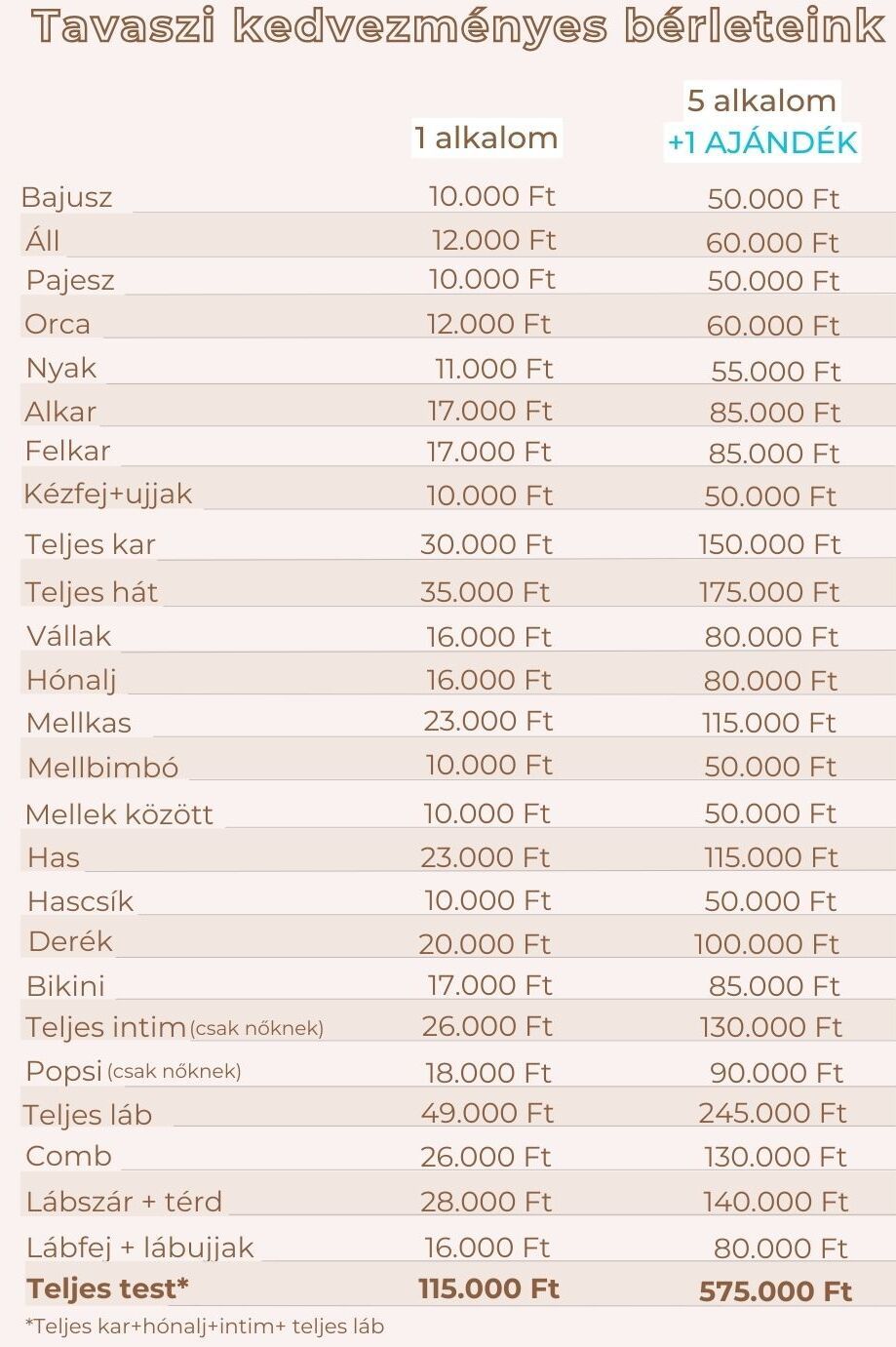Click the footnote '*Teljes kar+hónalj+intim+ teljes láb'

coord(204,1327)
